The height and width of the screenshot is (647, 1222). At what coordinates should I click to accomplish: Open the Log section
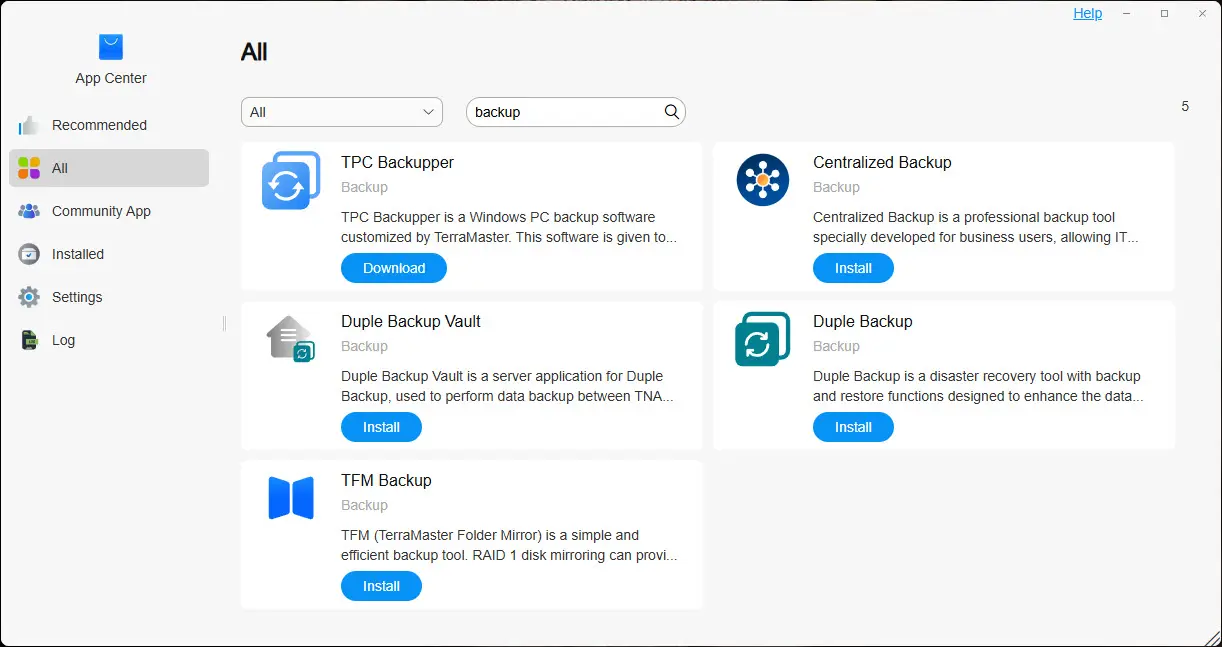pos(63,340)
